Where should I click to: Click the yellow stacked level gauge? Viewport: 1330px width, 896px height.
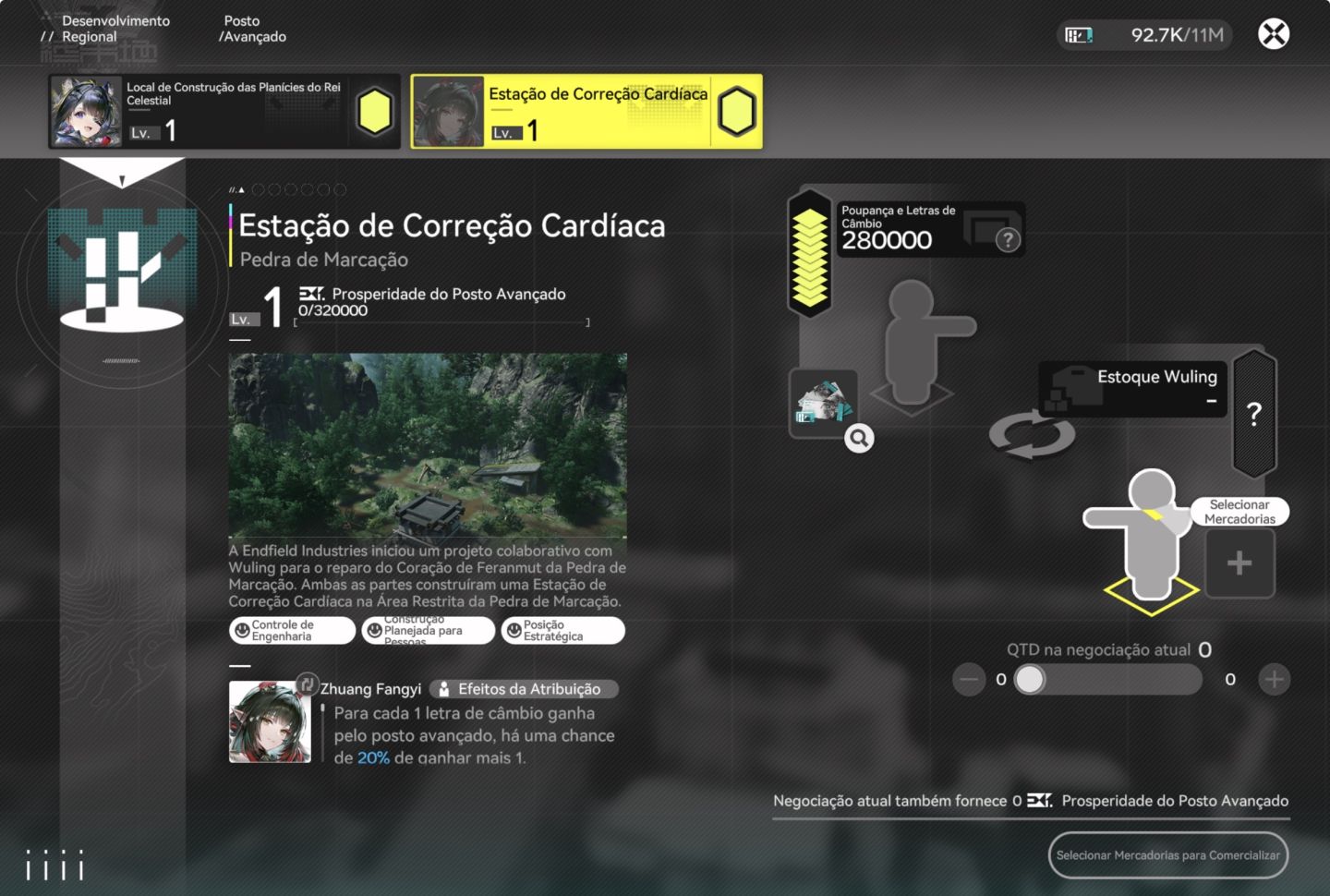pos(810,254)
